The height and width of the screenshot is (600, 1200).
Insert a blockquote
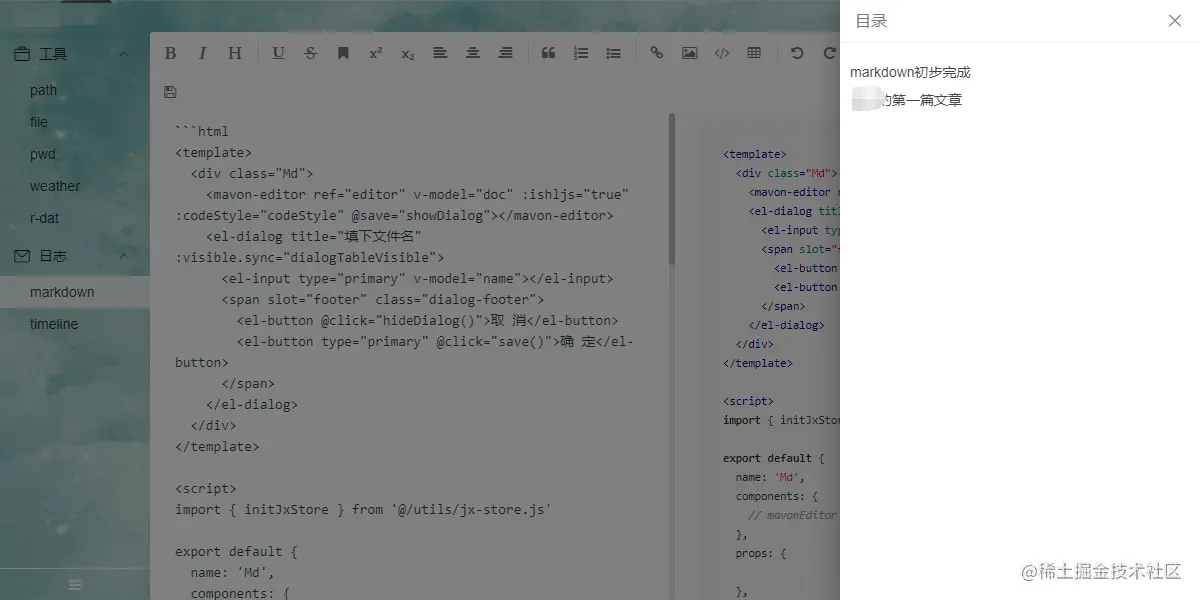pyautogui.click(x=548, y=53)
